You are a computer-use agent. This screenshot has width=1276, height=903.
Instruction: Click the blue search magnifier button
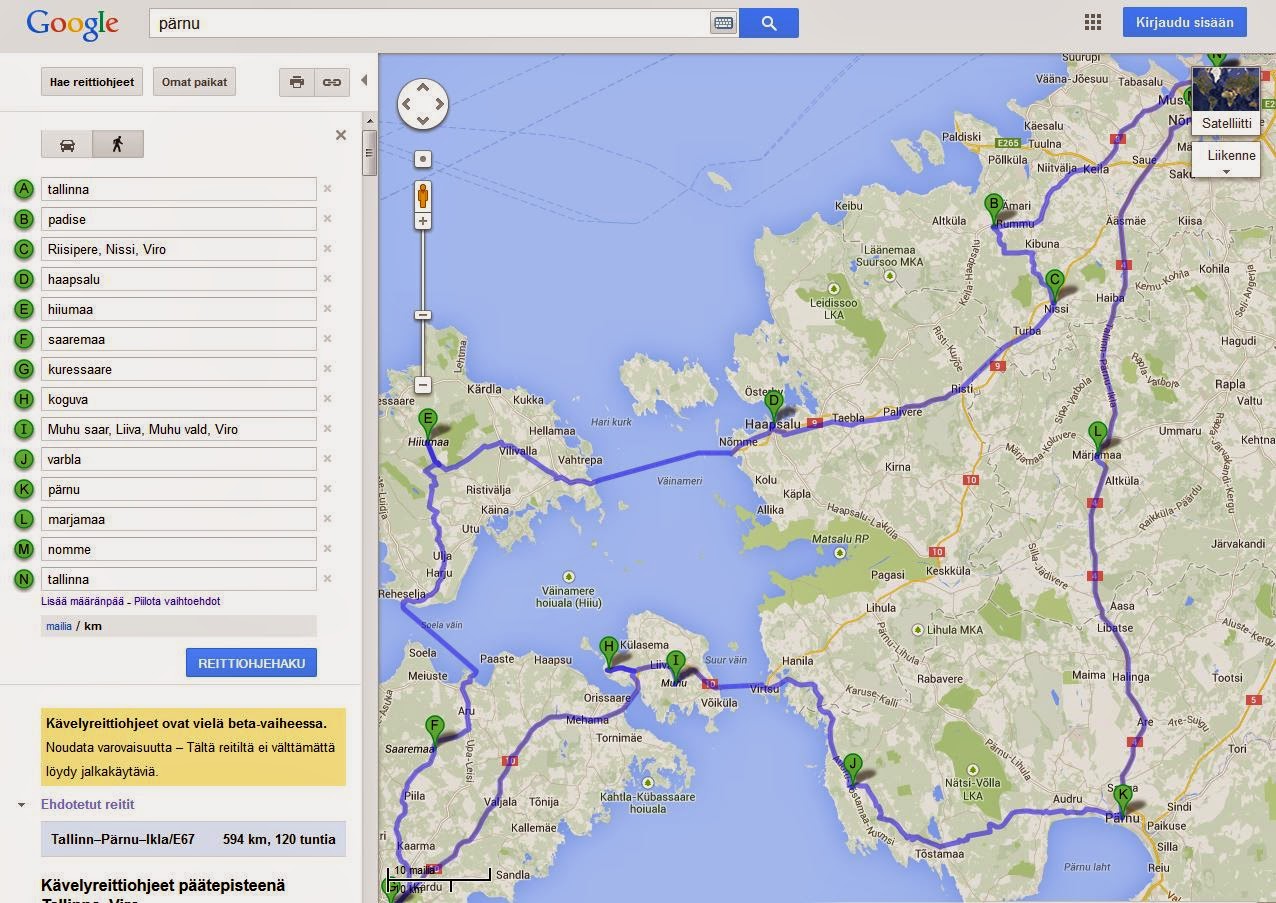pos(769,23)
